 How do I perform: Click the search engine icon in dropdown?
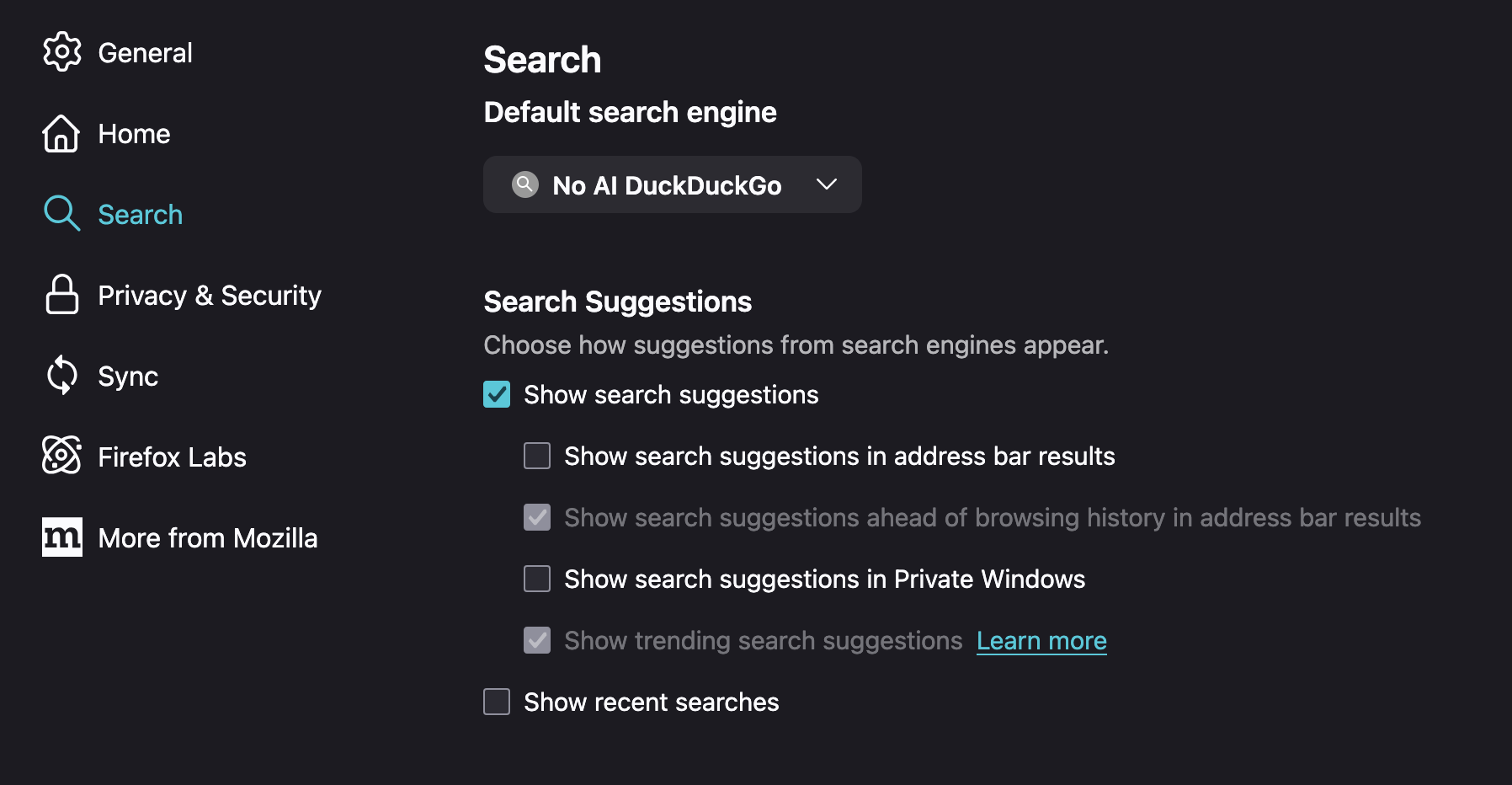525,184
